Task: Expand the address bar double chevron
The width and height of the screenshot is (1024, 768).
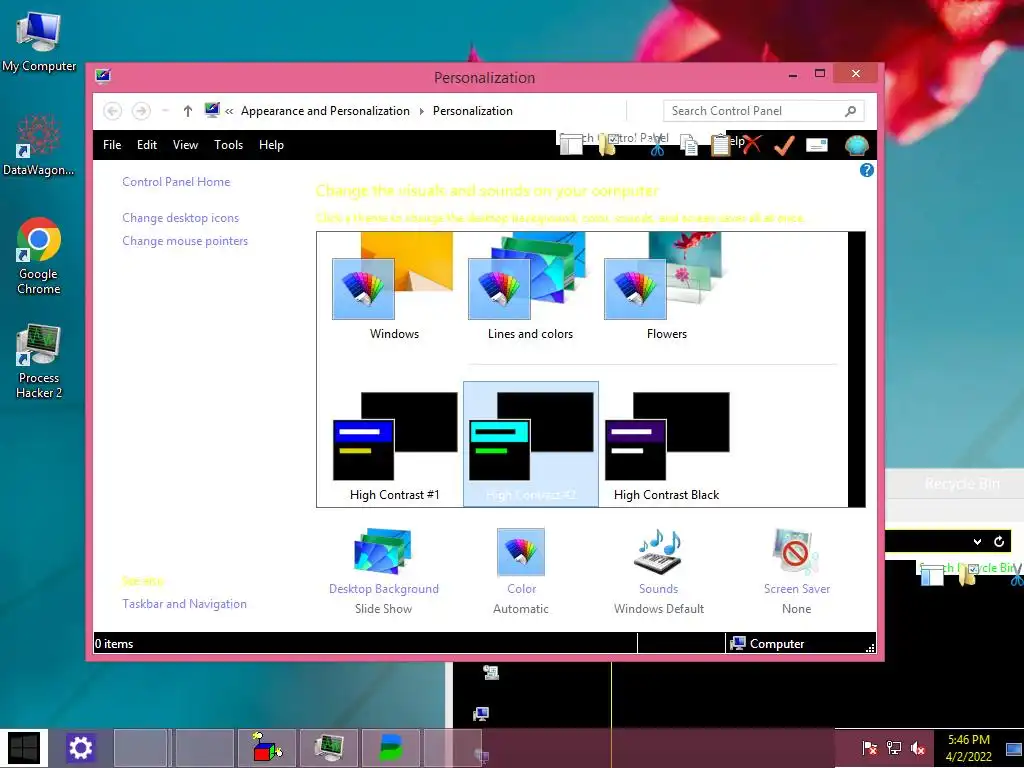Action: tap(229, 112)
